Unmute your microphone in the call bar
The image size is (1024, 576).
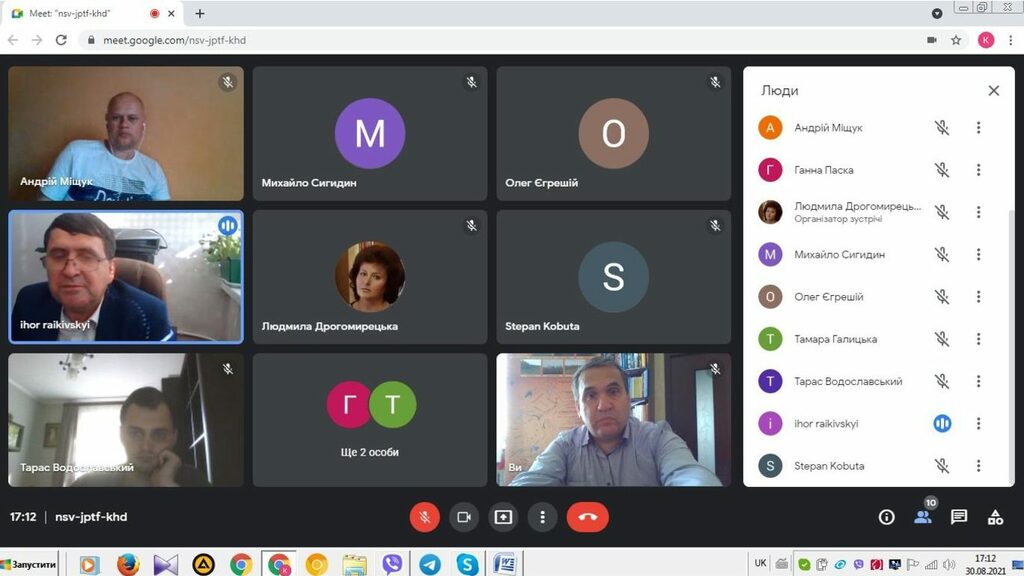(x=424, y=517)
